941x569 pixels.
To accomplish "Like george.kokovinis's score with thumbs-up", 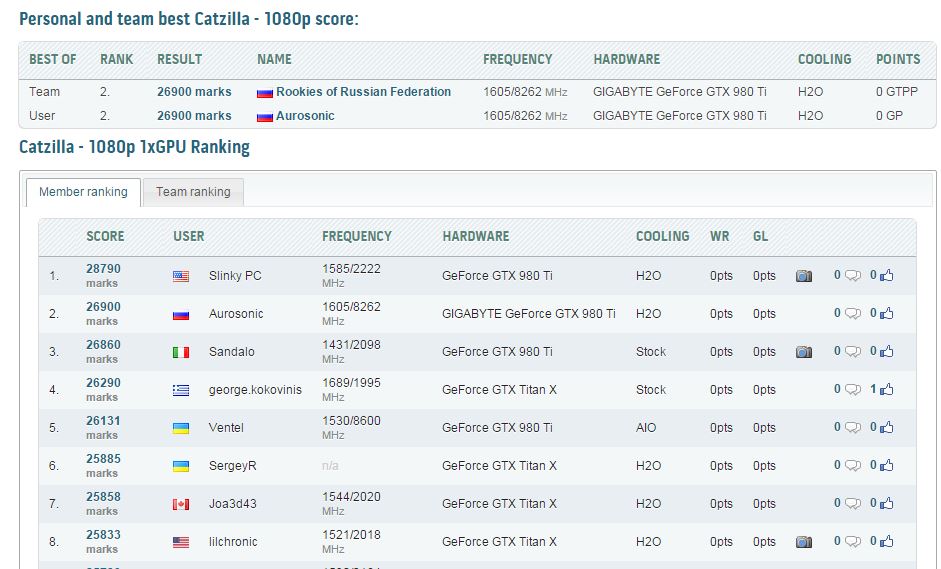I will pyautogui.click(x=886, y=389).
